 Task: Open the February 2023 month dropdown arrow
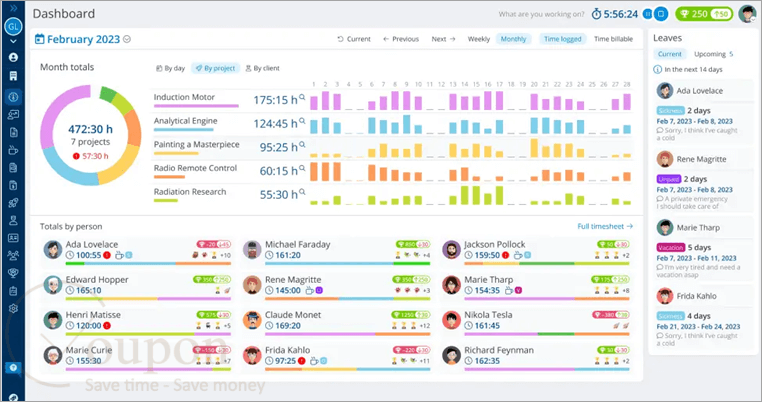click(x=127, y=39)
